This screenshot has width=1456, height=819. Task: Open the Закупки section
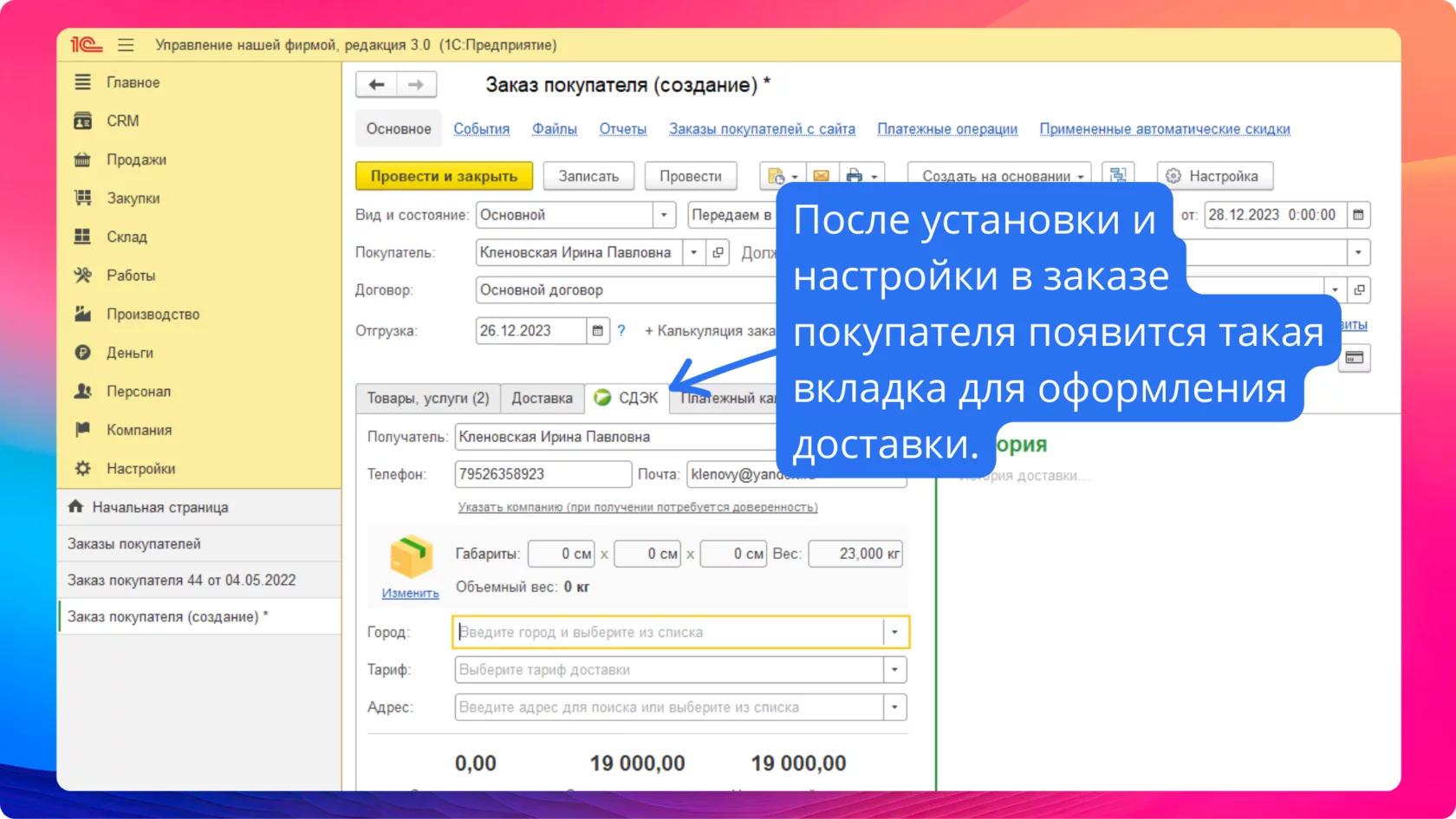[133, 198]
